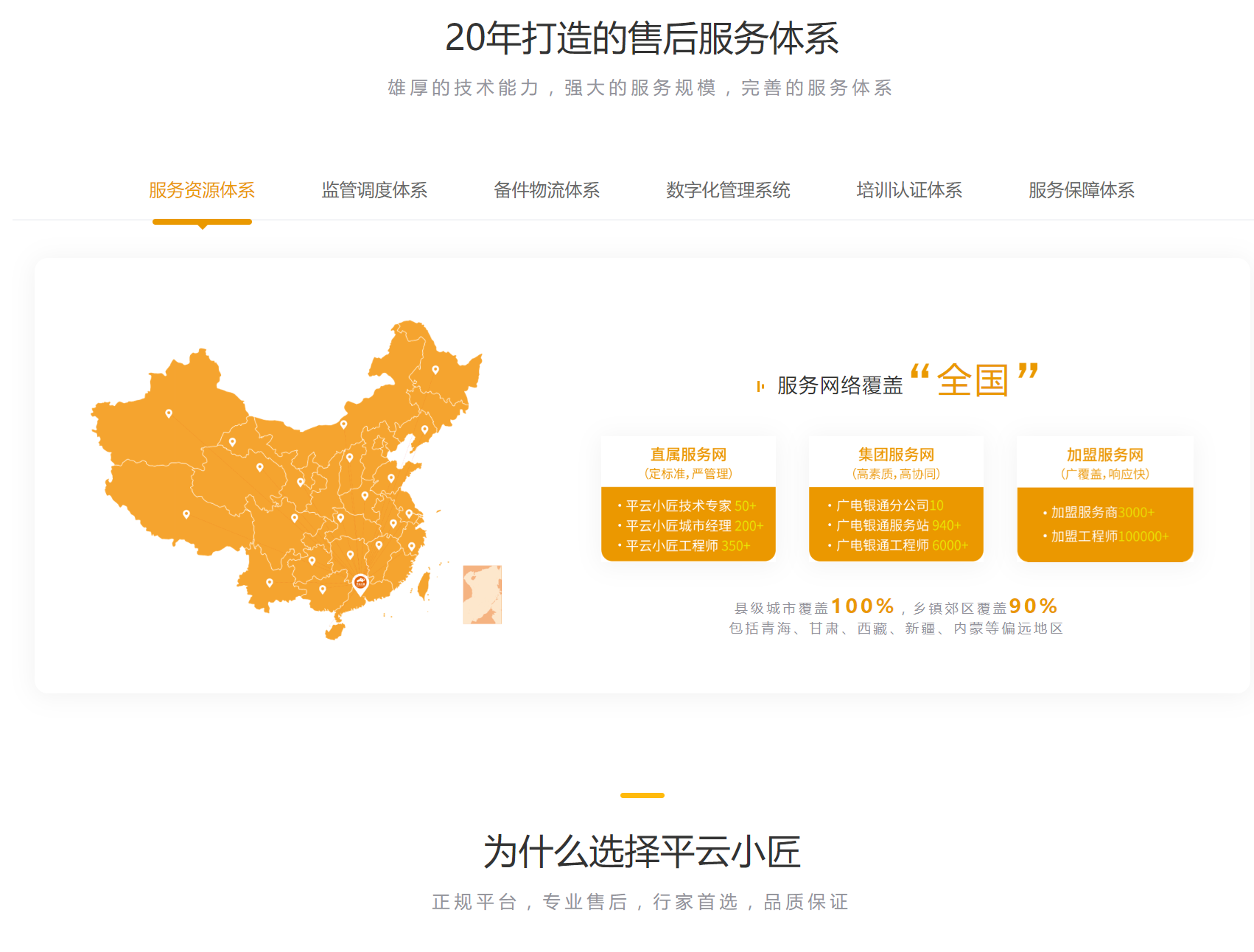Click the 集团服务网 card heading
The height and width of the screenshot is (952, 1254).
pos(896,455)
